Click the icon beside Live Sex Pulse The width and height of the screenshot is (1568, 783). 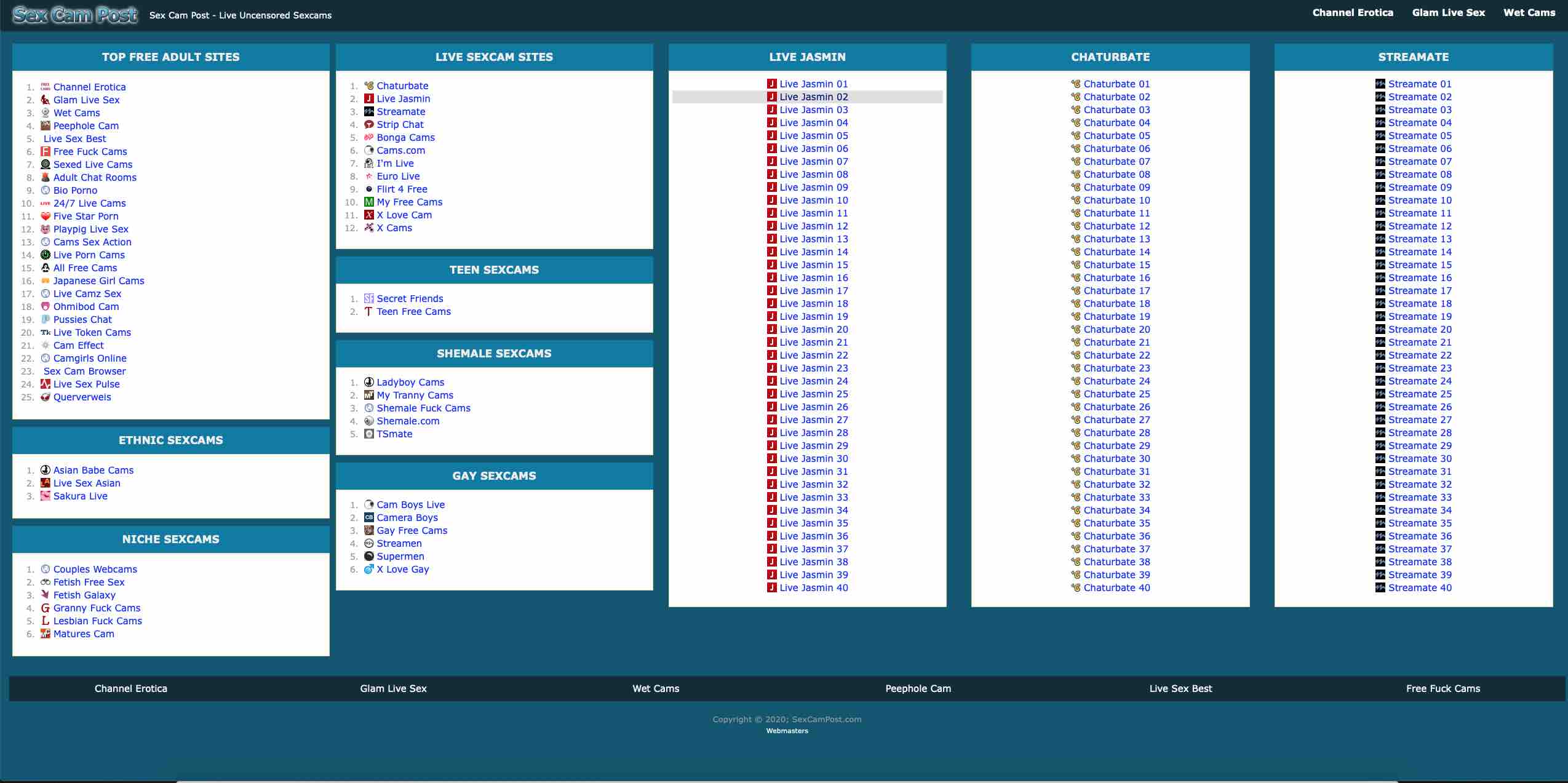click(46, 384)
